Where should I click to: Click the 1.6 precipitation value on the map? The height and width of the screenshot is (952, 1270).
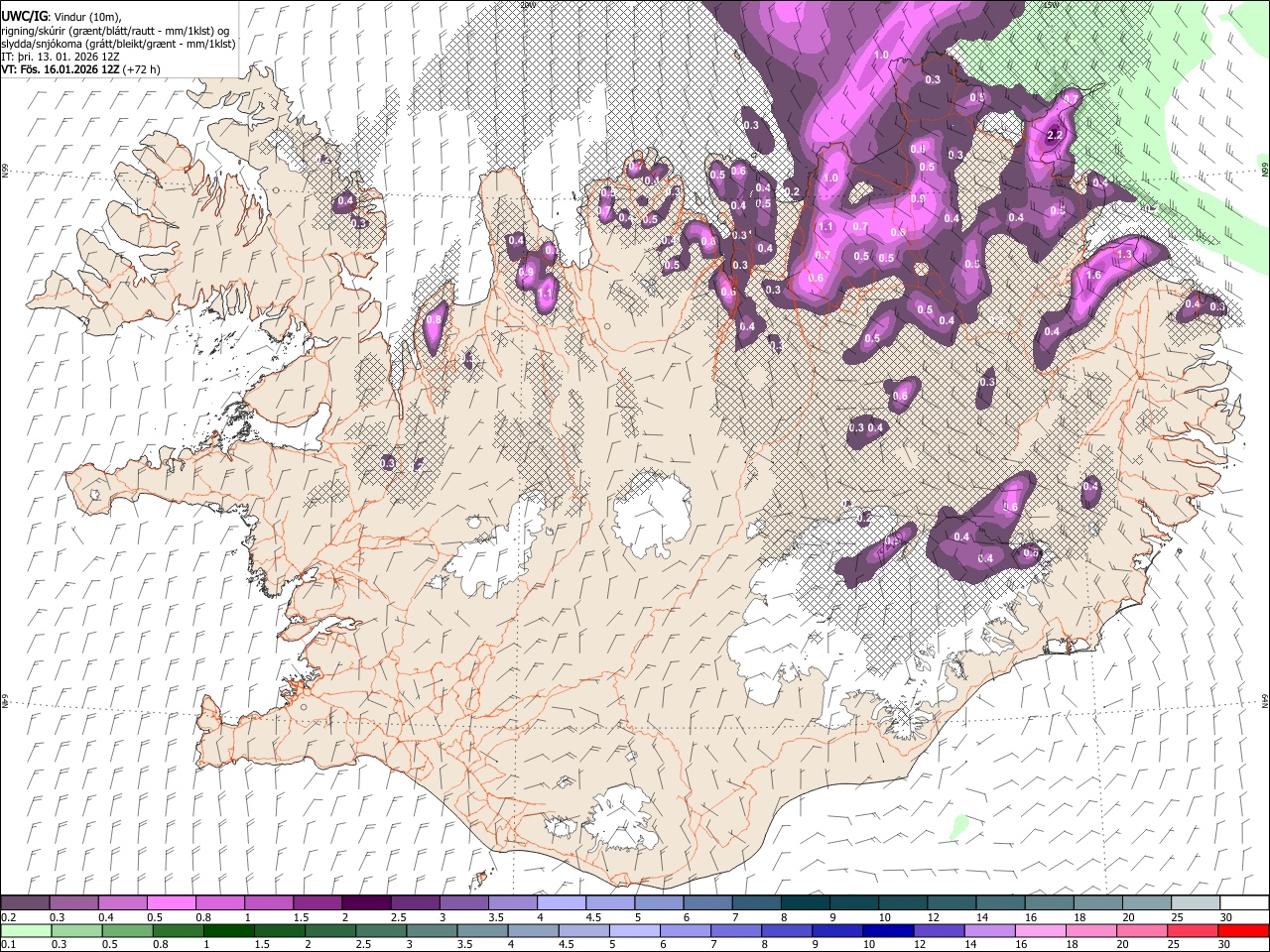(1094, 275)
